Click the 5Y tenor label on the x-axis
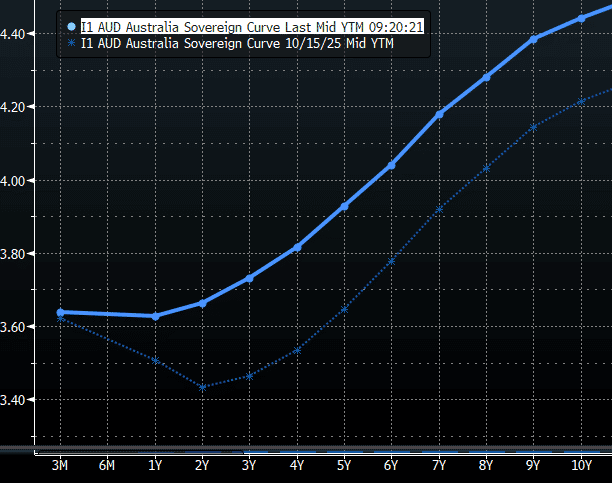This screenshot has height=483, width=612. [344, 465]
